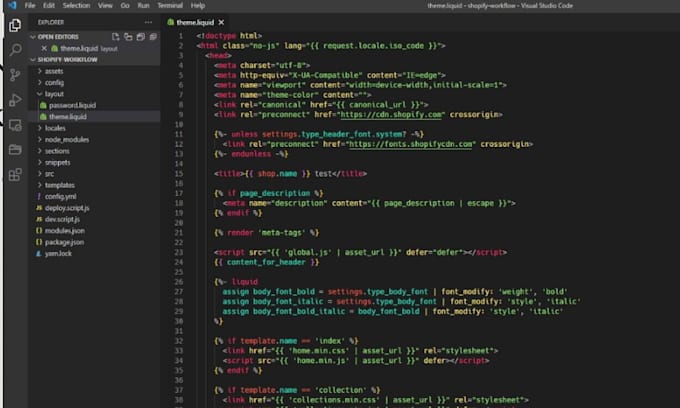The width and height of the screenshot is (680, 408).
Task: Collapse the Open Editors section
Action: tap(95, 37)
